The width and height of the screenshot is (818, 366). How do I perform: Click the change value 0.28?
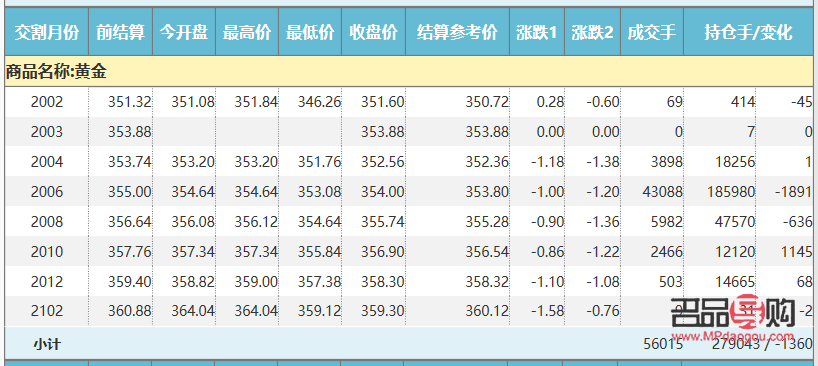pyautogui.click(x=550, y=102)
